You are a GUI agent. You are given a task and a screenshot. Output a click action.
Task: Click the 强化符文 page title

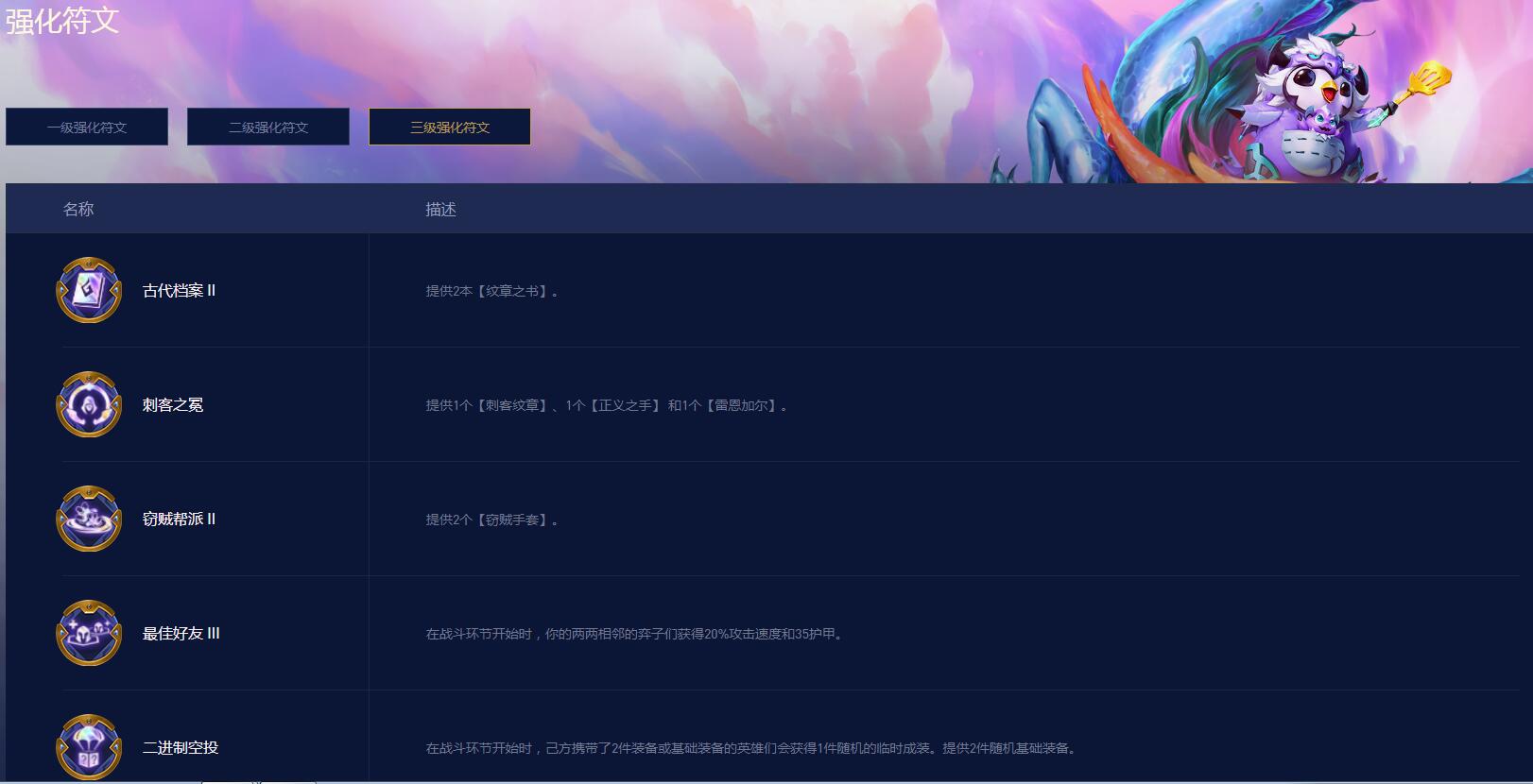[62, 21]
